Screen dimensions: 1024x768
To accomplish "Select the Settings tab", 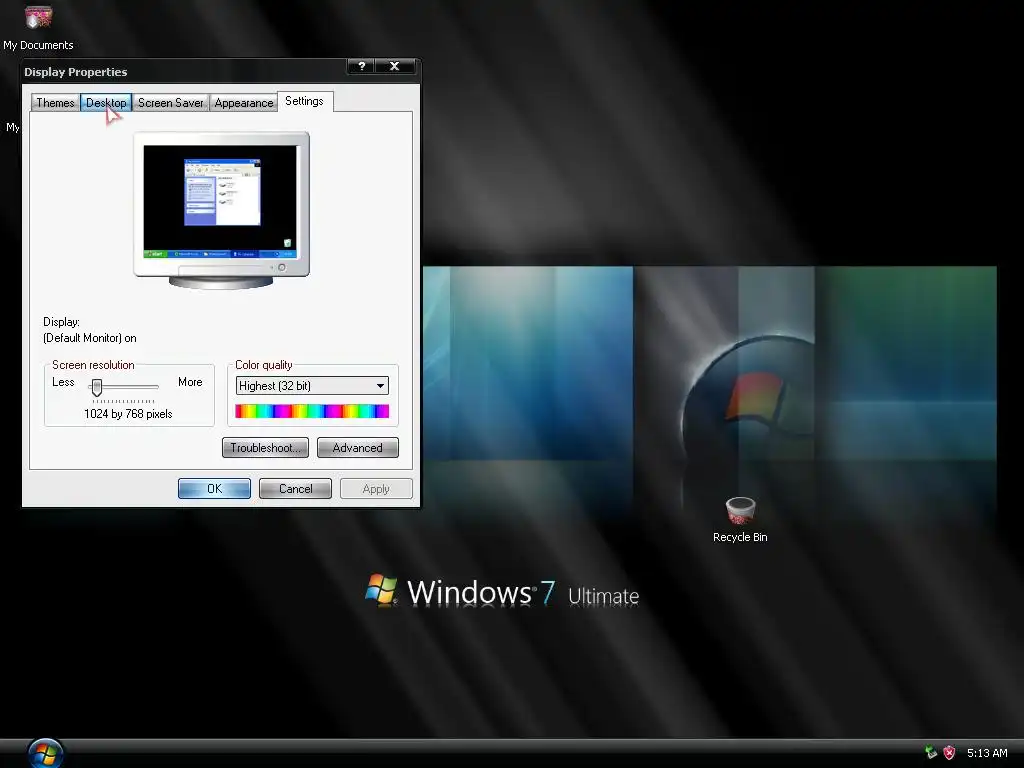I will point(305,101).
